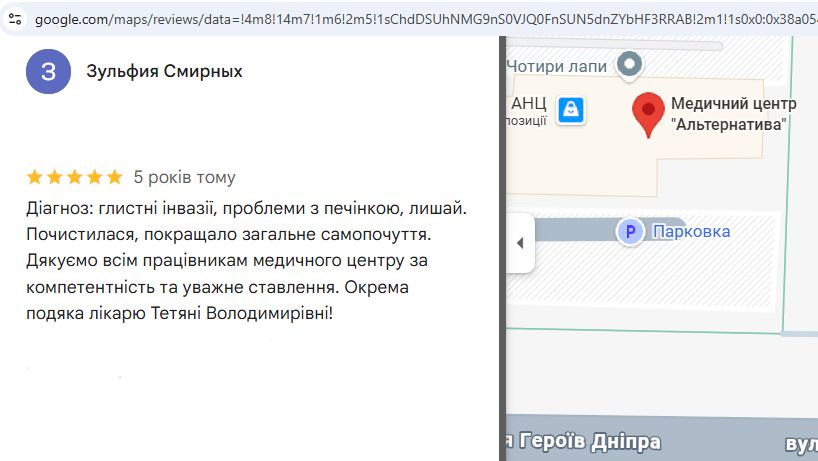Click the first yellow rating star

(35, 177)
